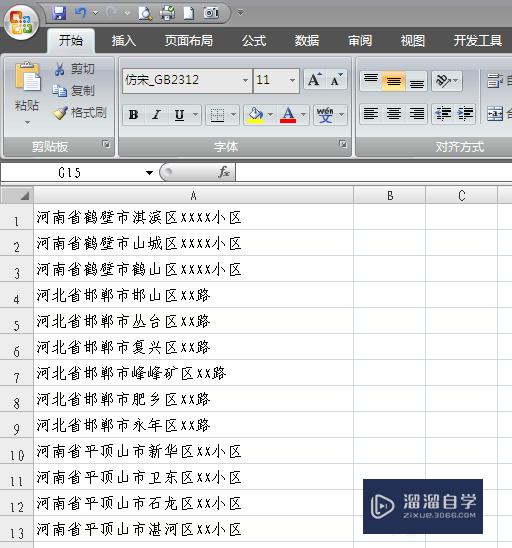Click the insert function fx button
The width and height of the screenshot is (512, 548).
pyautogui.click(x=223, y=172)
